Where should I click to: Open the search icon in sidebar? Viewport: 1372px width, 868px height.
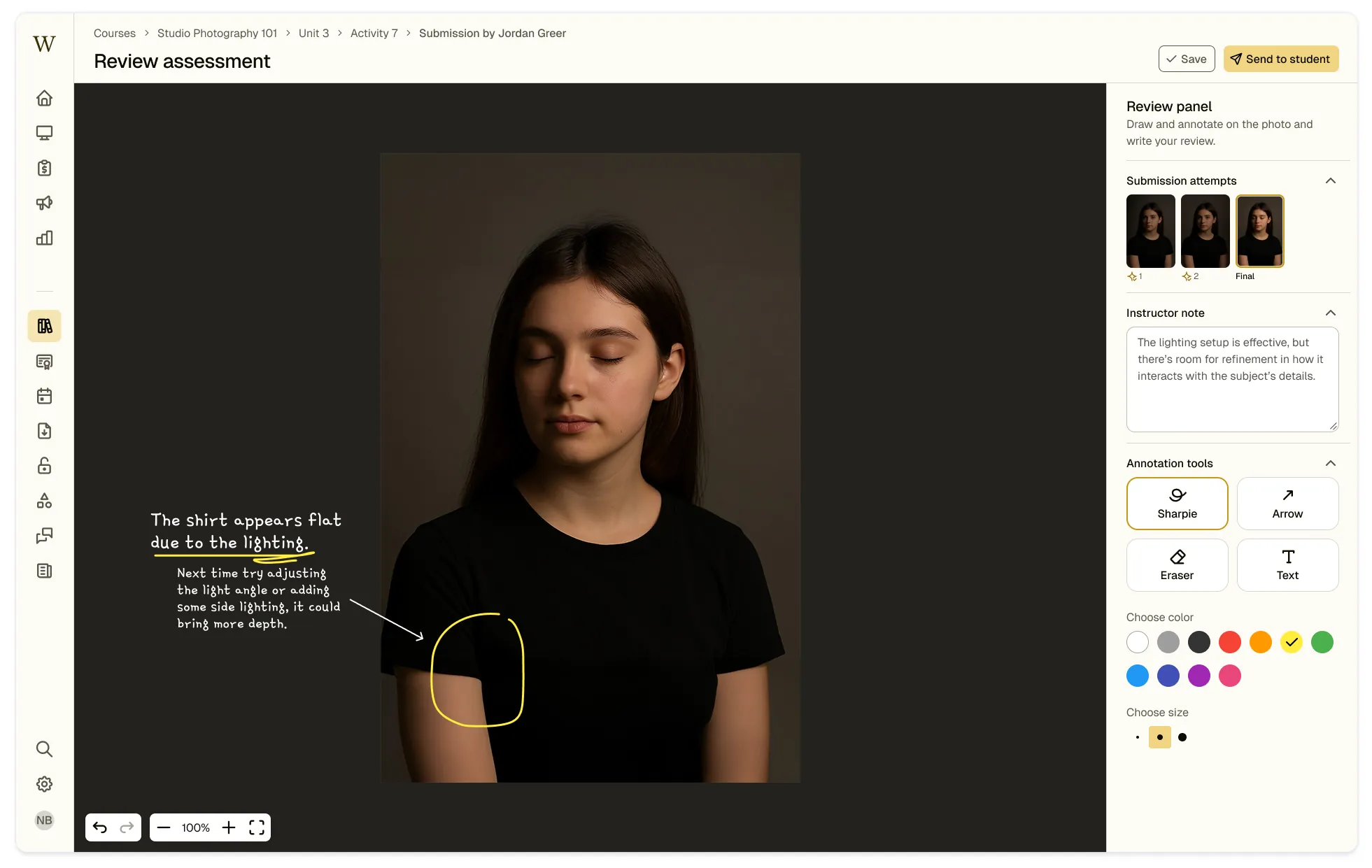click(x=44, y=749)
